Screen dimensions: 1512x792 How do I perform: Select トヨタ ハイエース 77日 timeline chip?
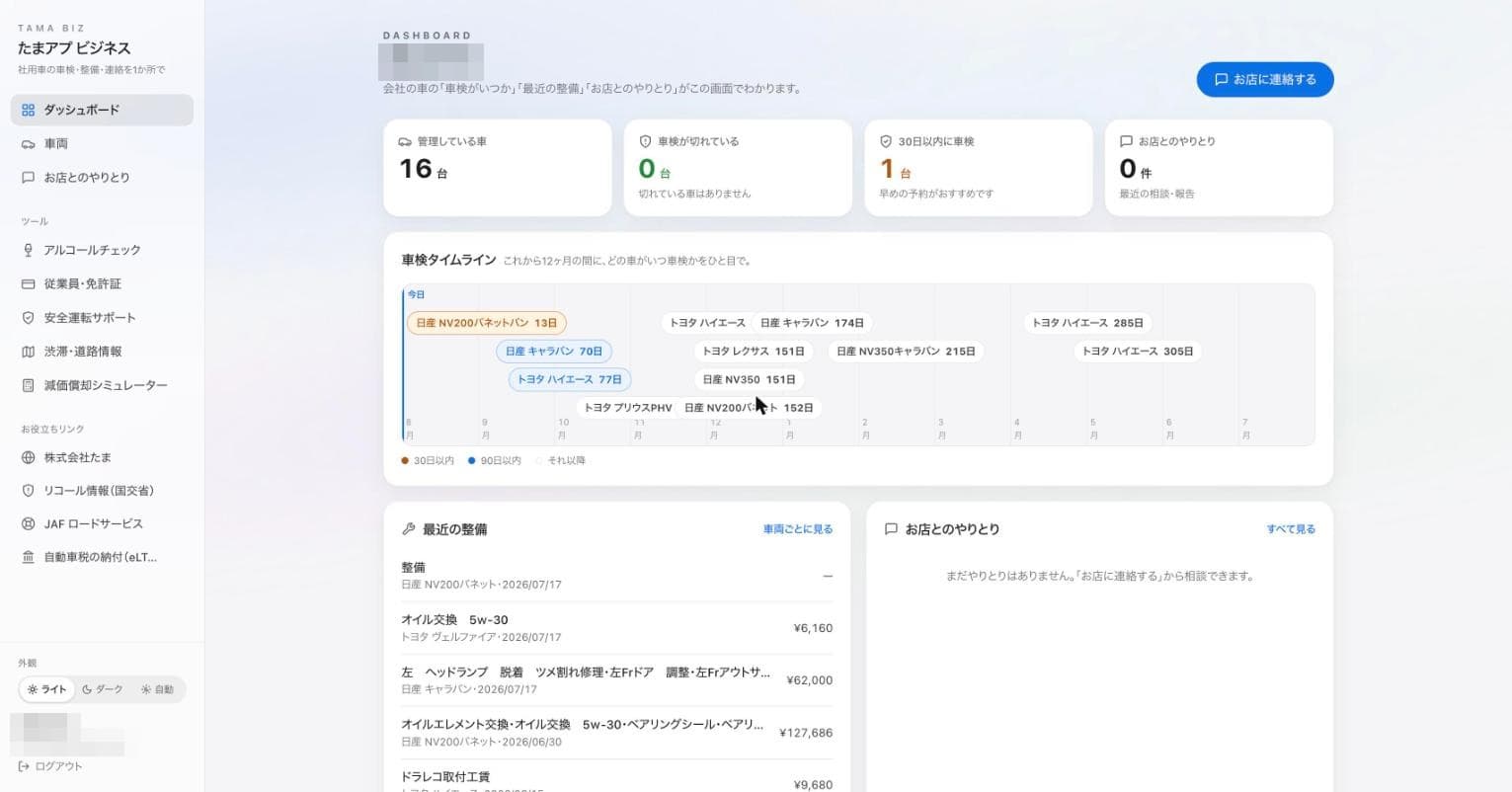click(x=570, y=379)
